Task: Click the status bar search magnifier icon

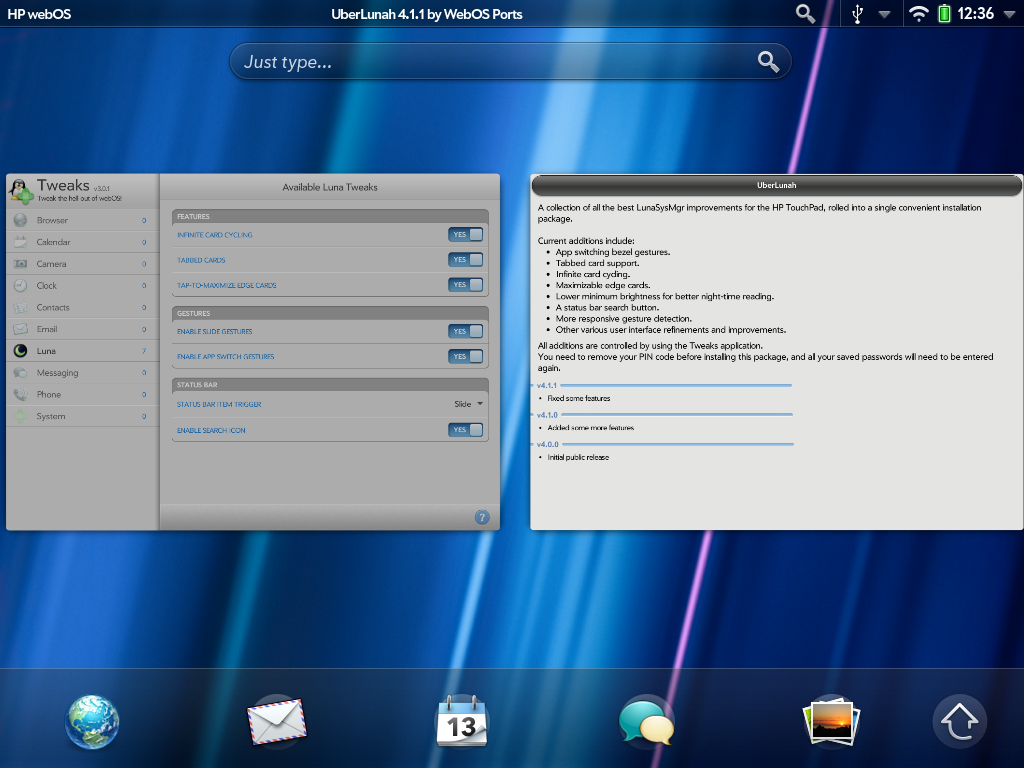Action: [805, 13]
